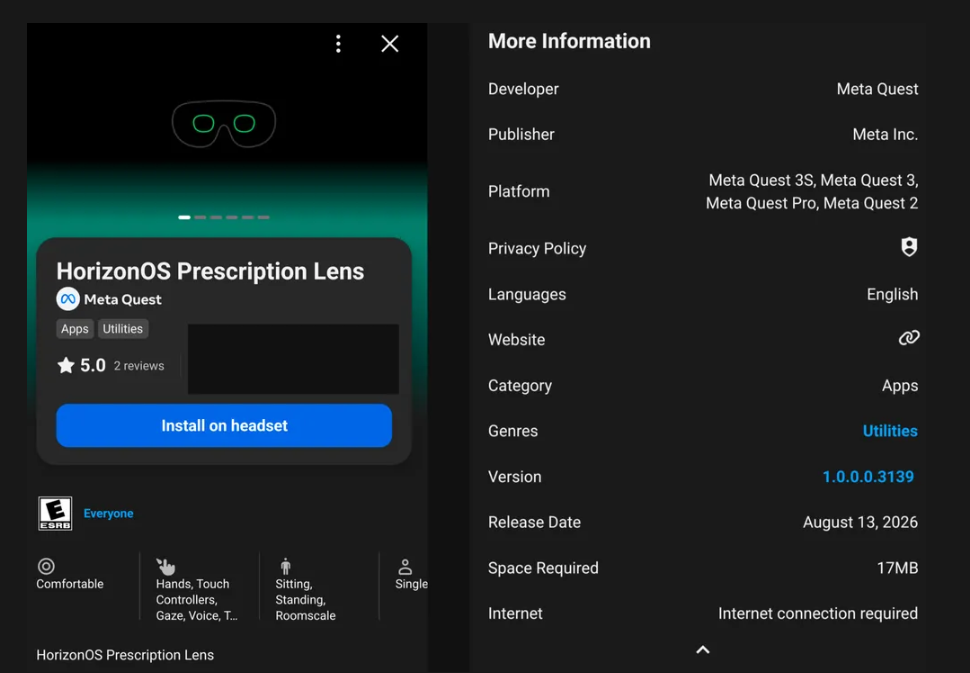Click the 5.0 rating value
The height and width of the screenshot is (673, 970).
pos(93,366)
